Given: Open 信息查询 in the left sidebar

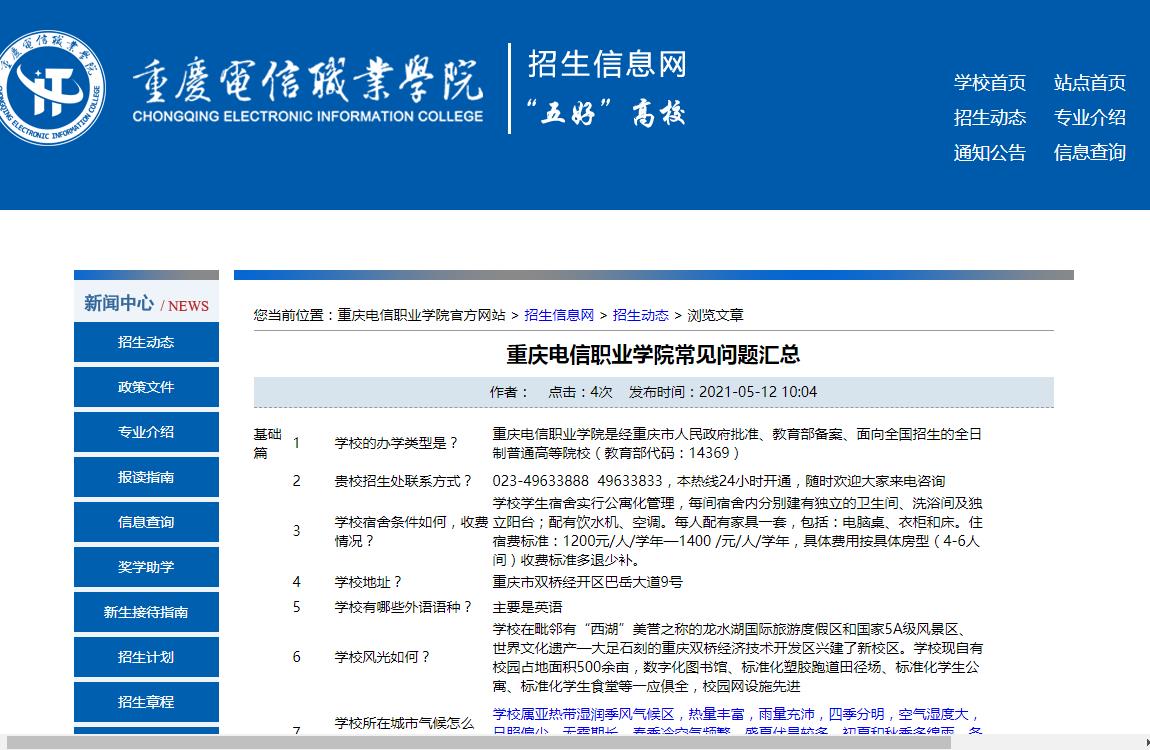Looking at the screenshot, I should [x=146, y=522].
